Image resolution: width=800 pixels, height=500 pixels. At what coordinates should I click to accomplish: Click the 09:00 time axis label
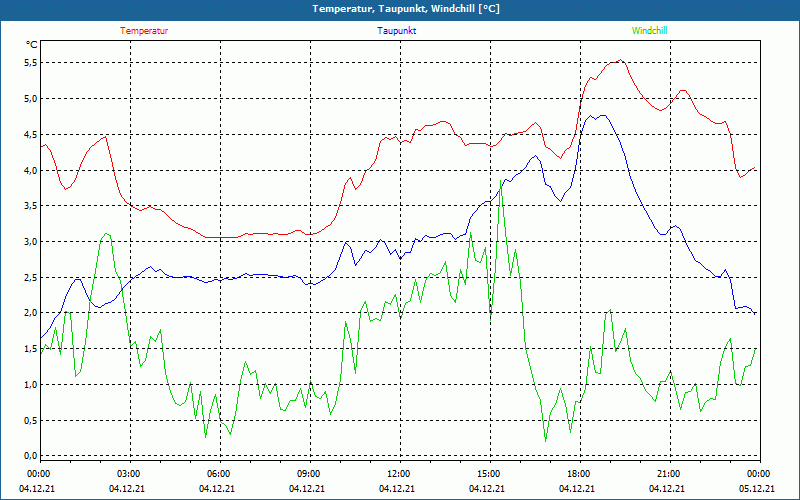pyautogui.click(x=310, y=474)
